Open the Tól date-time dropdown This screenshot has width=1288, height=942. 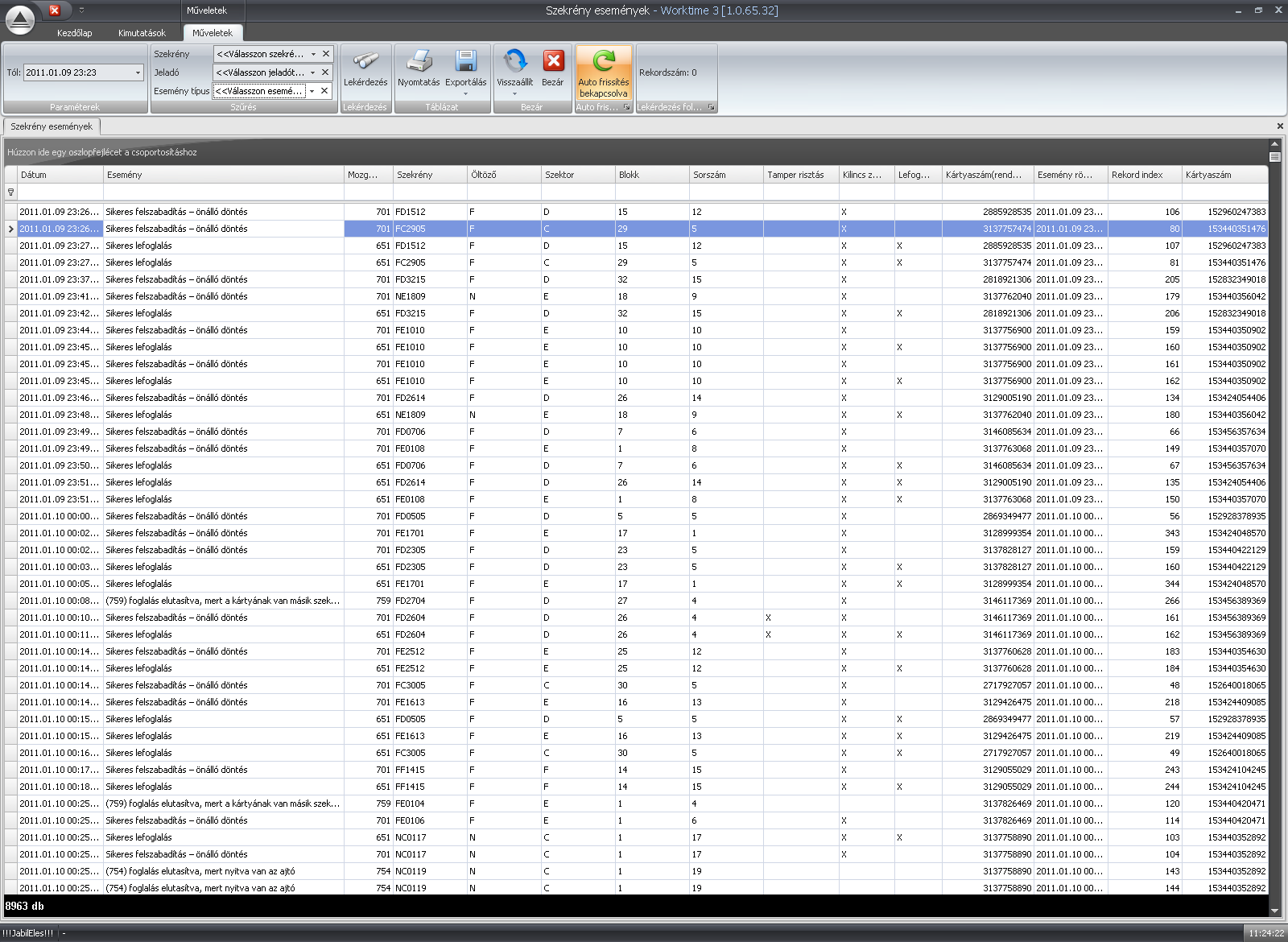tap(138, 72)
